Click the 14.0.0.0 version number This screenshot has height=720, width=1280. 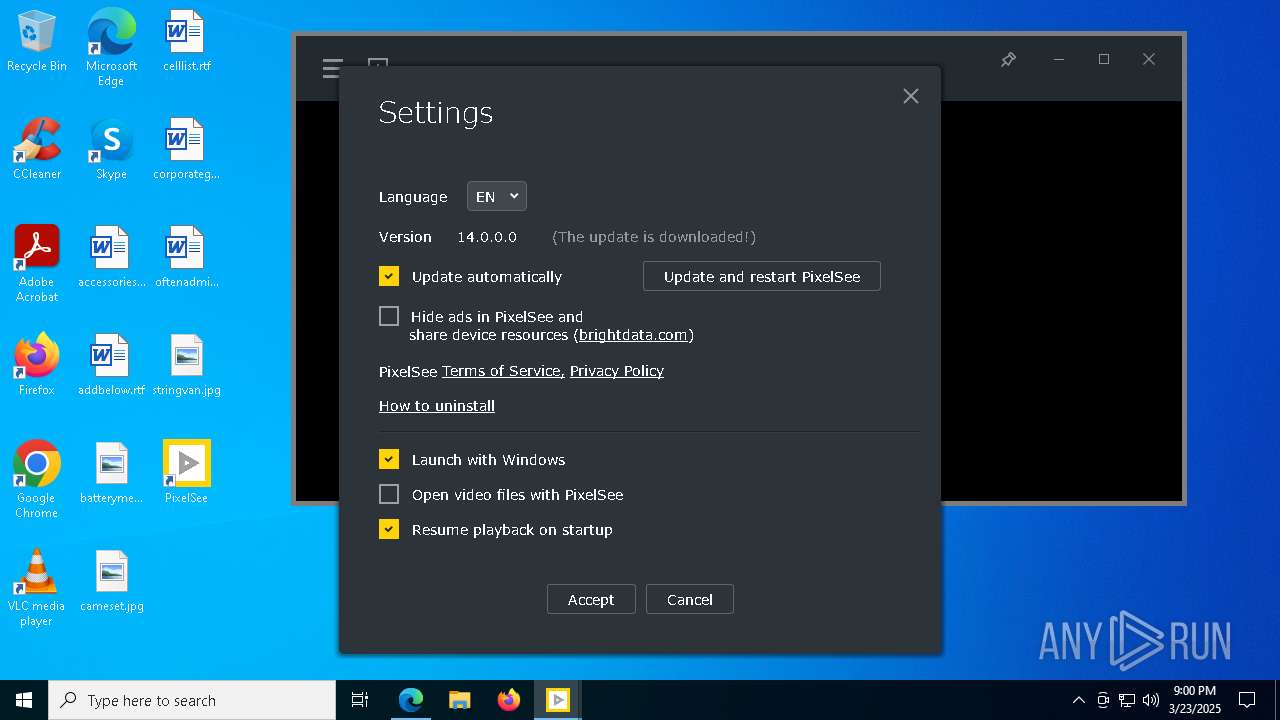(487, 237)
